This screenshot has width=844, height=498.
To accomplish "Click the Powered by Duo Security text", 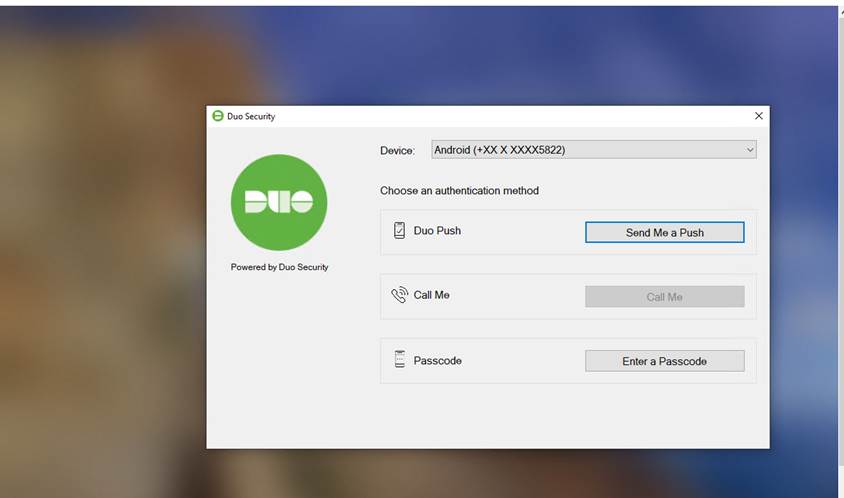I will 279,267.
